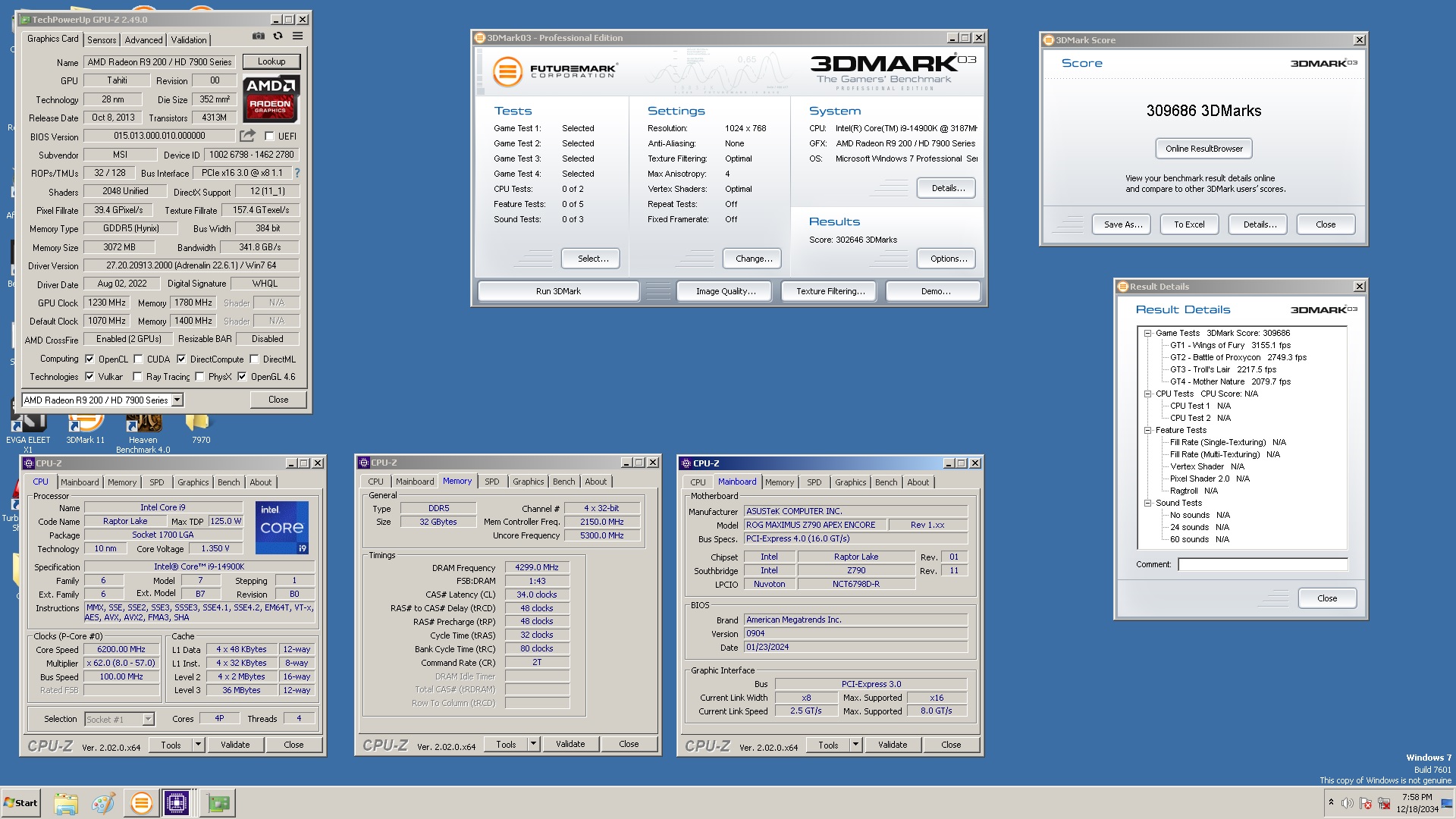1456x819 pixels.
Task: Collapse the Sound Tests tree node
Action: 1147,503
